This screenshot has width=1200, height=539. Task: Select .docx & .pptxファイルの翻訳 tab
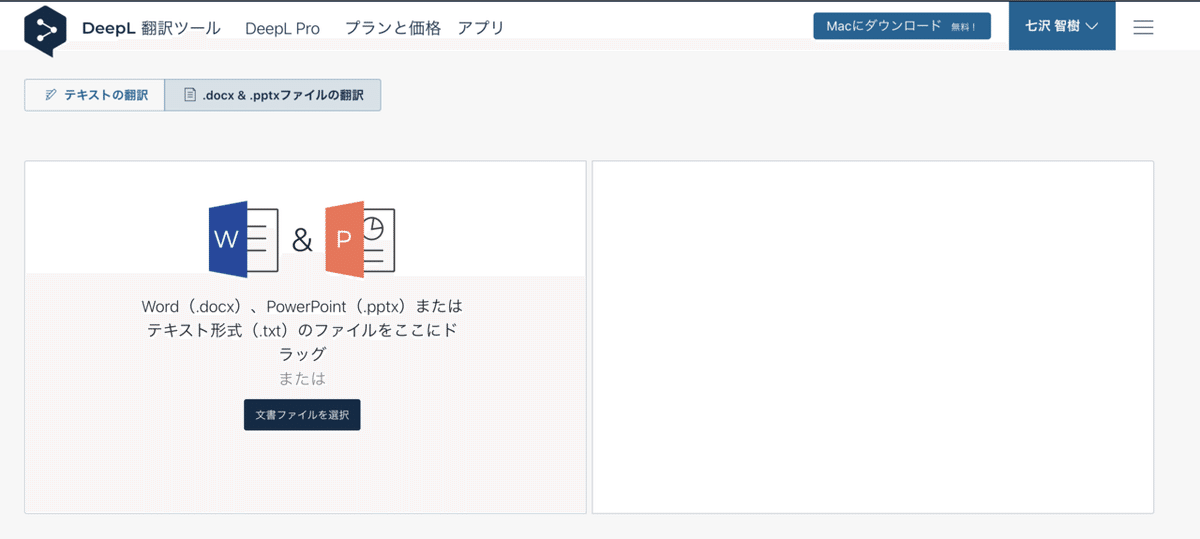point(273,95)
